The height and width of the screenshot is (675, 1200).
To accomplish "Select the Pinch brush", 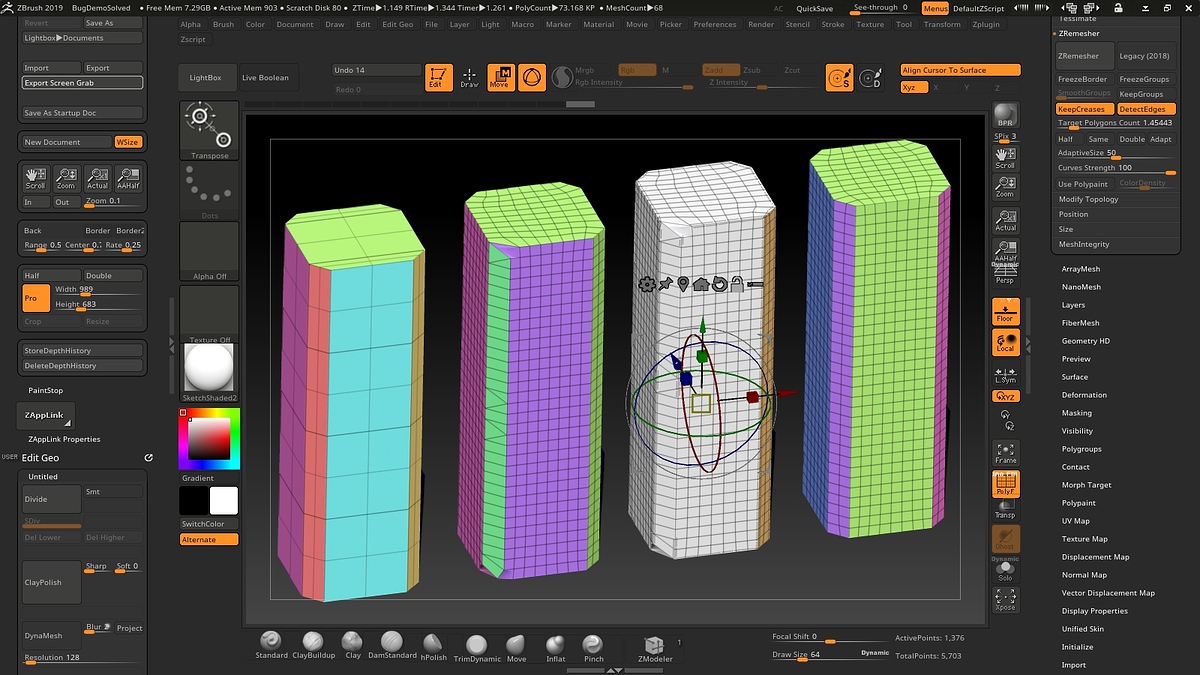I will [x=593, y=646].
